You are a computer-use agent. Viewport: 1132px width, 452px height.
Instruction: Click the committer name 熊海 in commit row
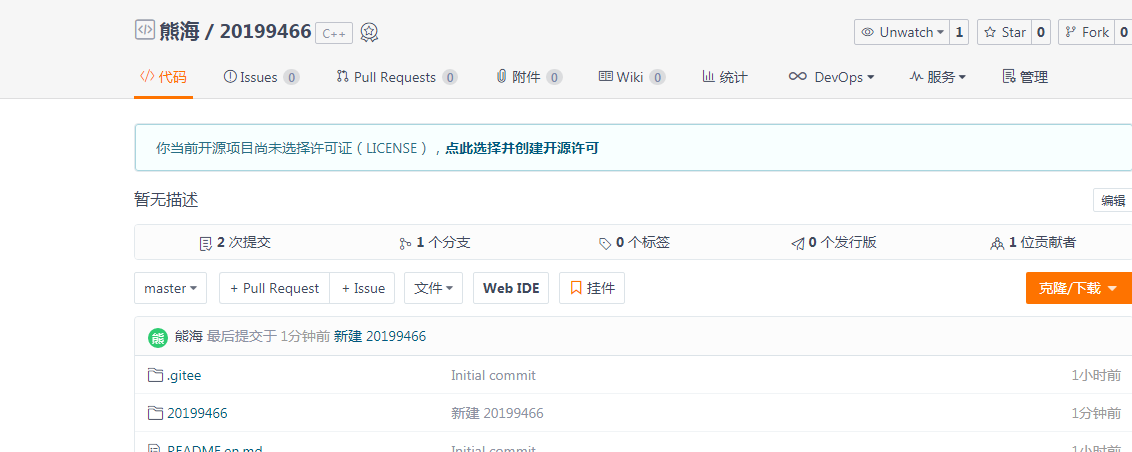coord(188,336)
